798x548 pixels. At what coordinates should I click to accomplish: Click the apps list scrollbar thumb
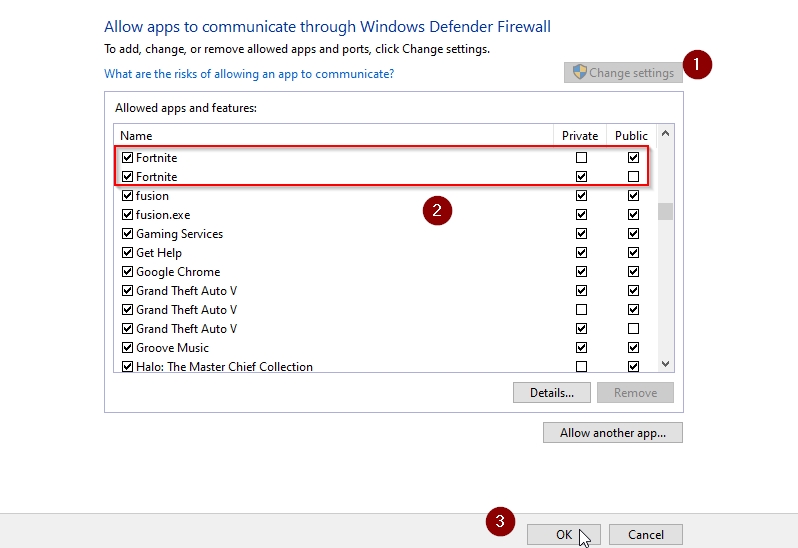pyautogui.click(x=665, y=211)
